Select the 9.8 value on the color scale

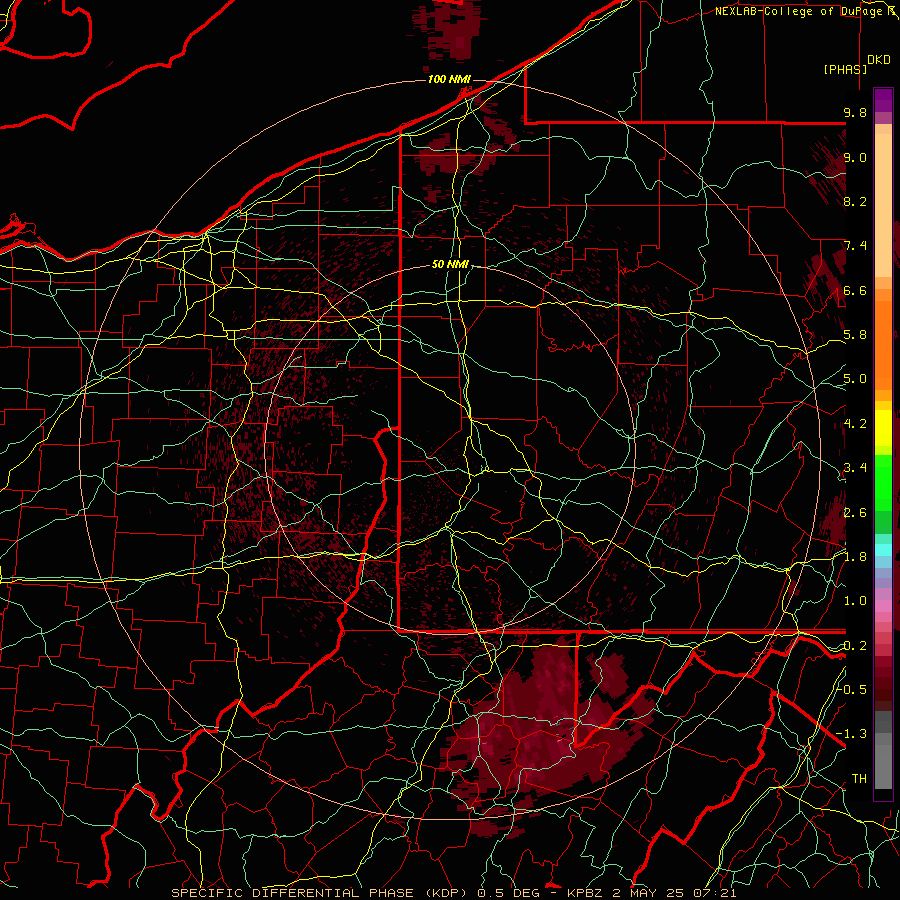855,113
